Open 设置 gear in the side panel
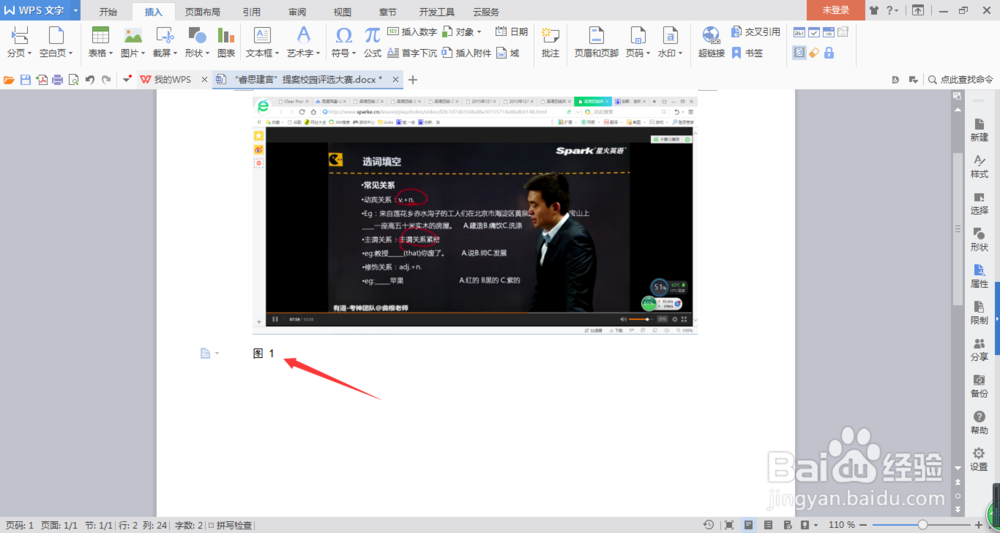Image resolution: width=1000 pixels, height=533 pixels. [x=979, y=459]
